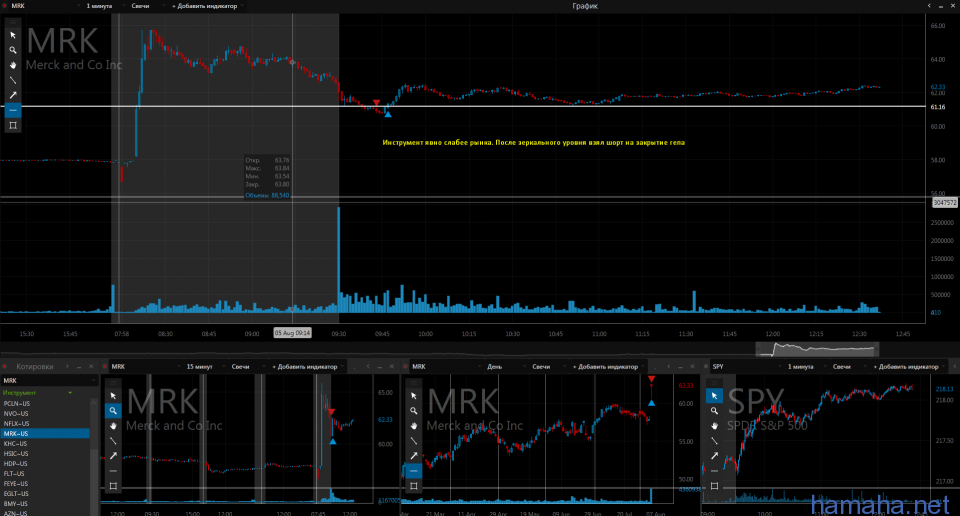Click the active pointer tool in SPY chart

click(x=714, y=396)
